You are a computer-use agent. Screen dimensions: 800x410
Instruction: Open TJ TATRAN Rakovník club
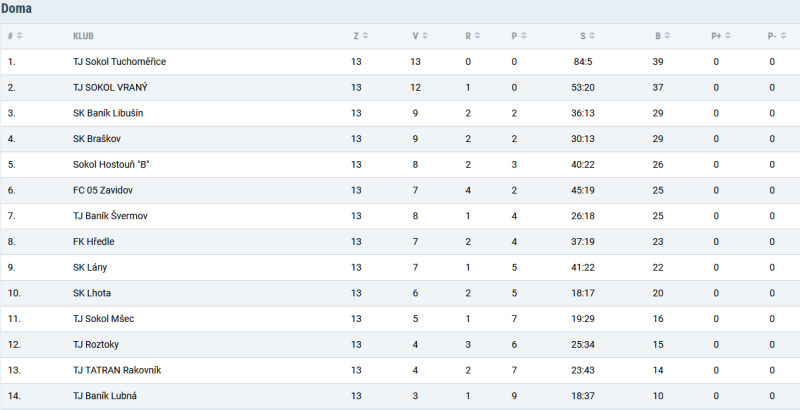pos(117,370)
